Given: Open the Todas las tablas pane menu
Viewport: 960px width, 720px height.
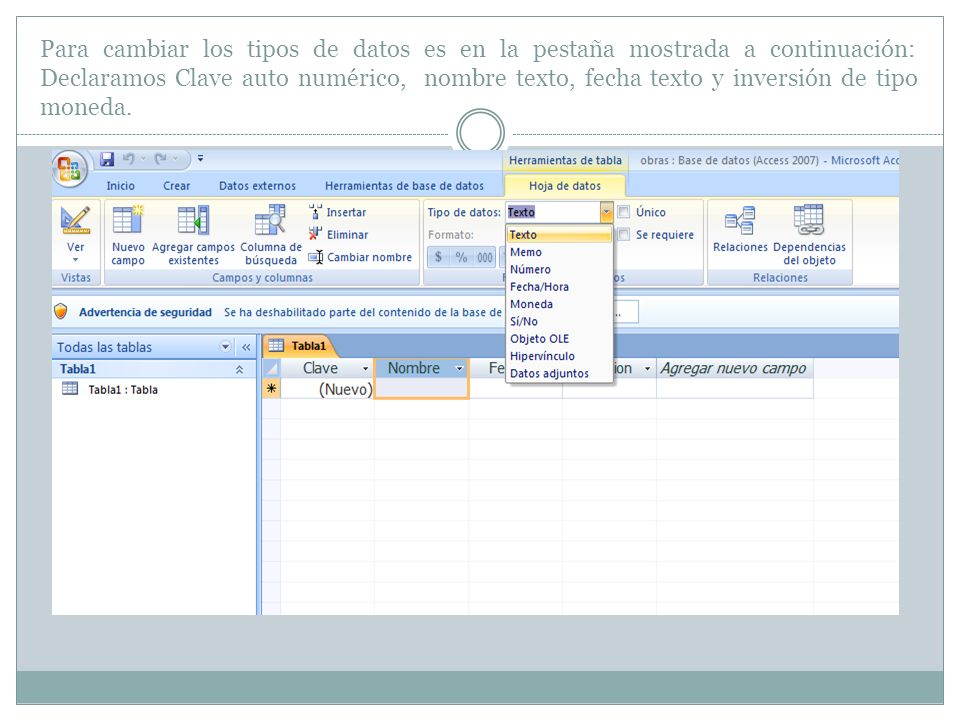Looking at the screenshot, I should [x=225, y=347].
